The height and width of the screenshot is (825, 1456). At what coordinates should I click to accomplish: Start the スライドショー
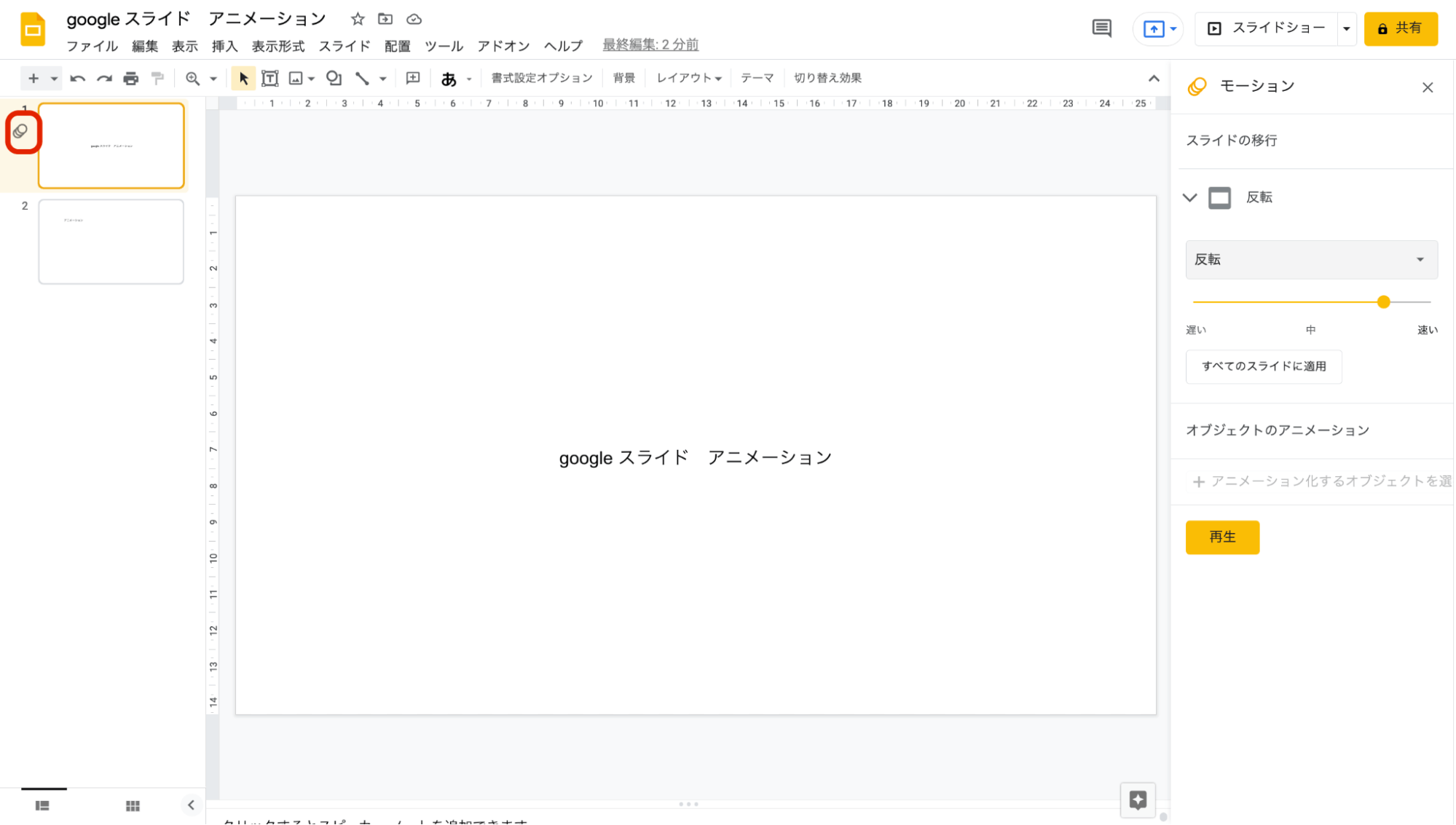click(1267, 28)
